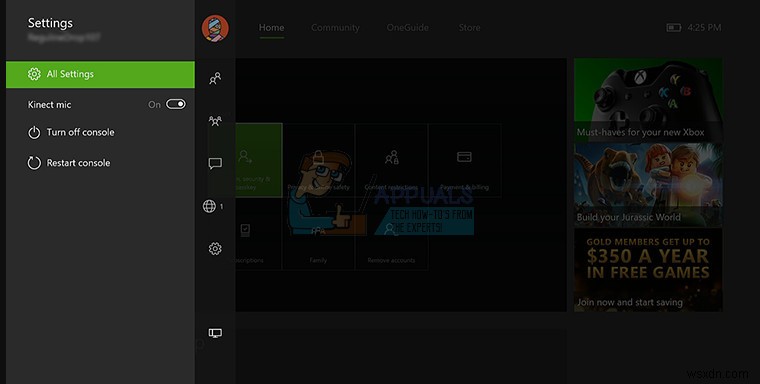Switch to the OneGuide tab
Viewport: 760px width, 384px height.
[x=408, y=28]
